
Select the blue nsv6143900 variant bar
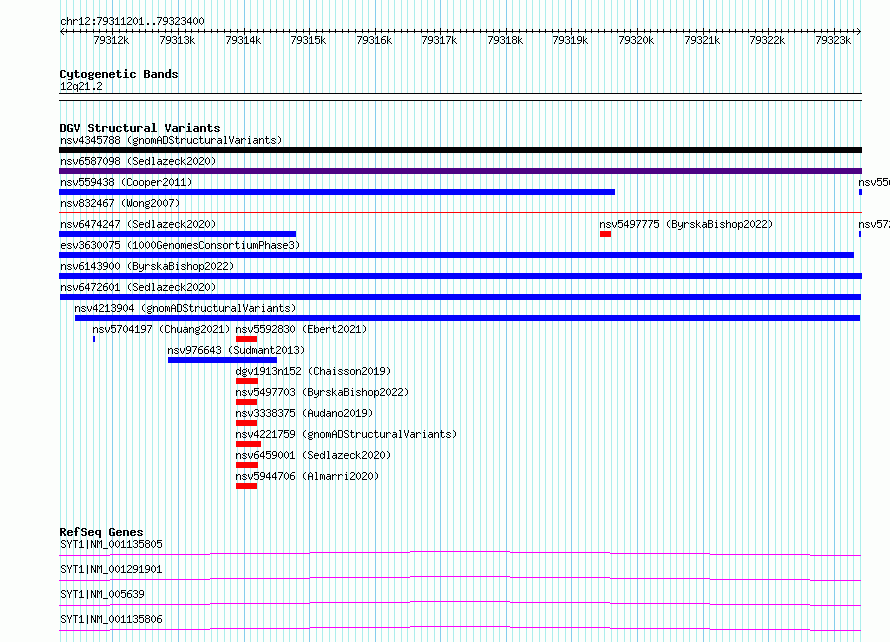460,276
